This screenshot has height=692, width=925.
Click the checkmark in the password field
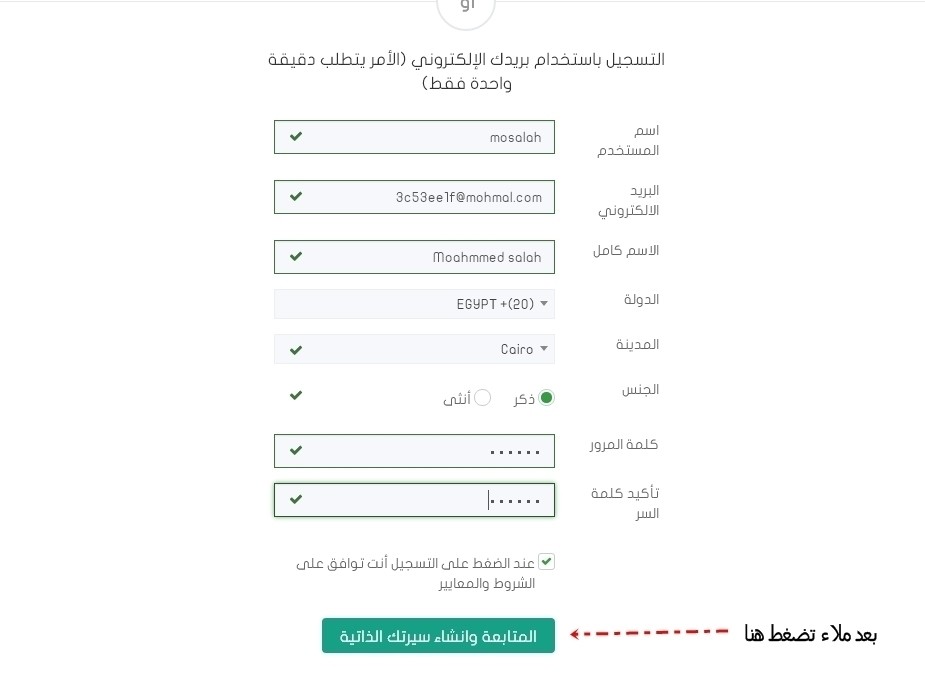tap(296, 451)
